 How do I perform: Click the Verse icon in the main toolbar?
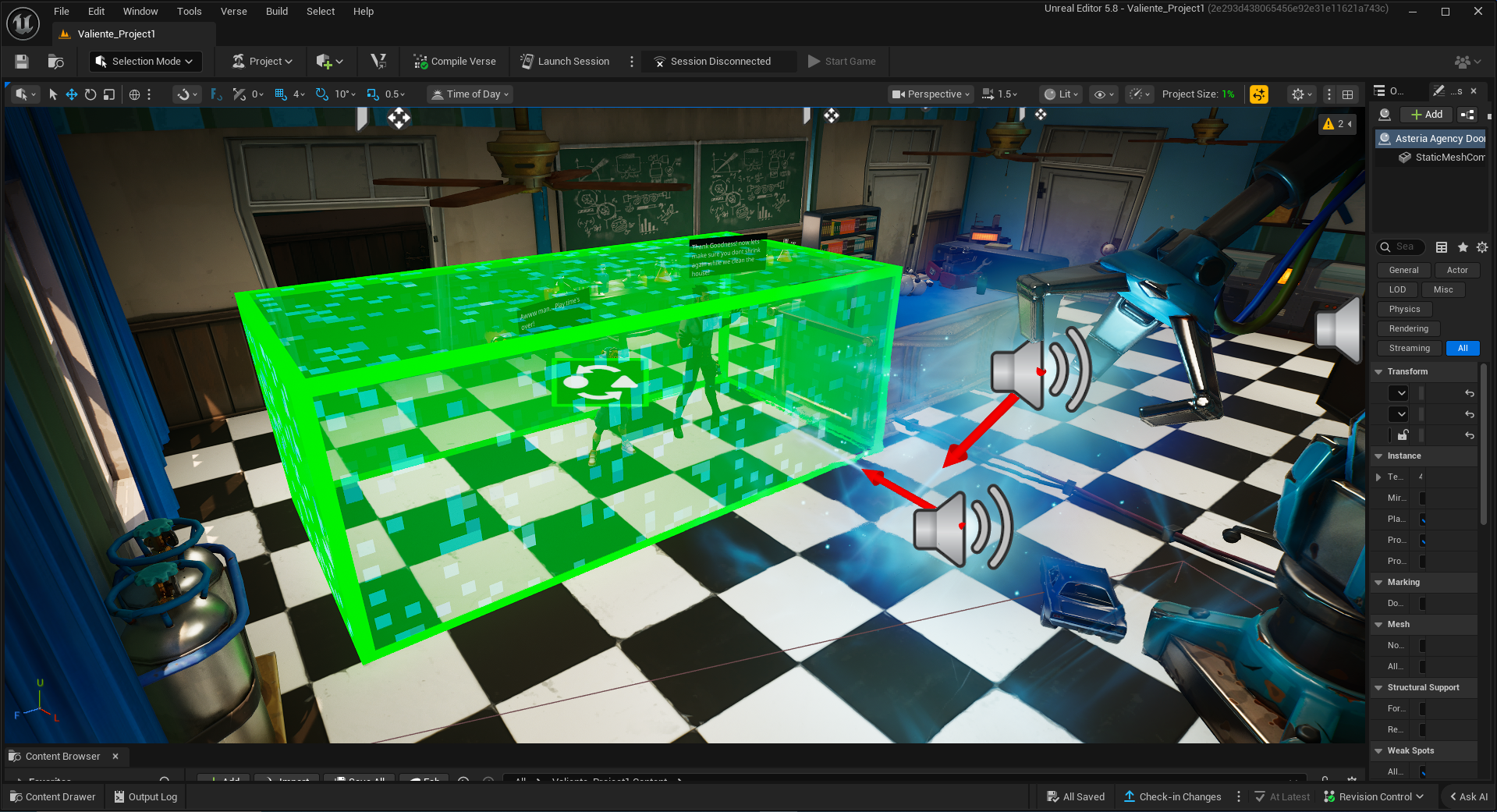click(378, 62)
